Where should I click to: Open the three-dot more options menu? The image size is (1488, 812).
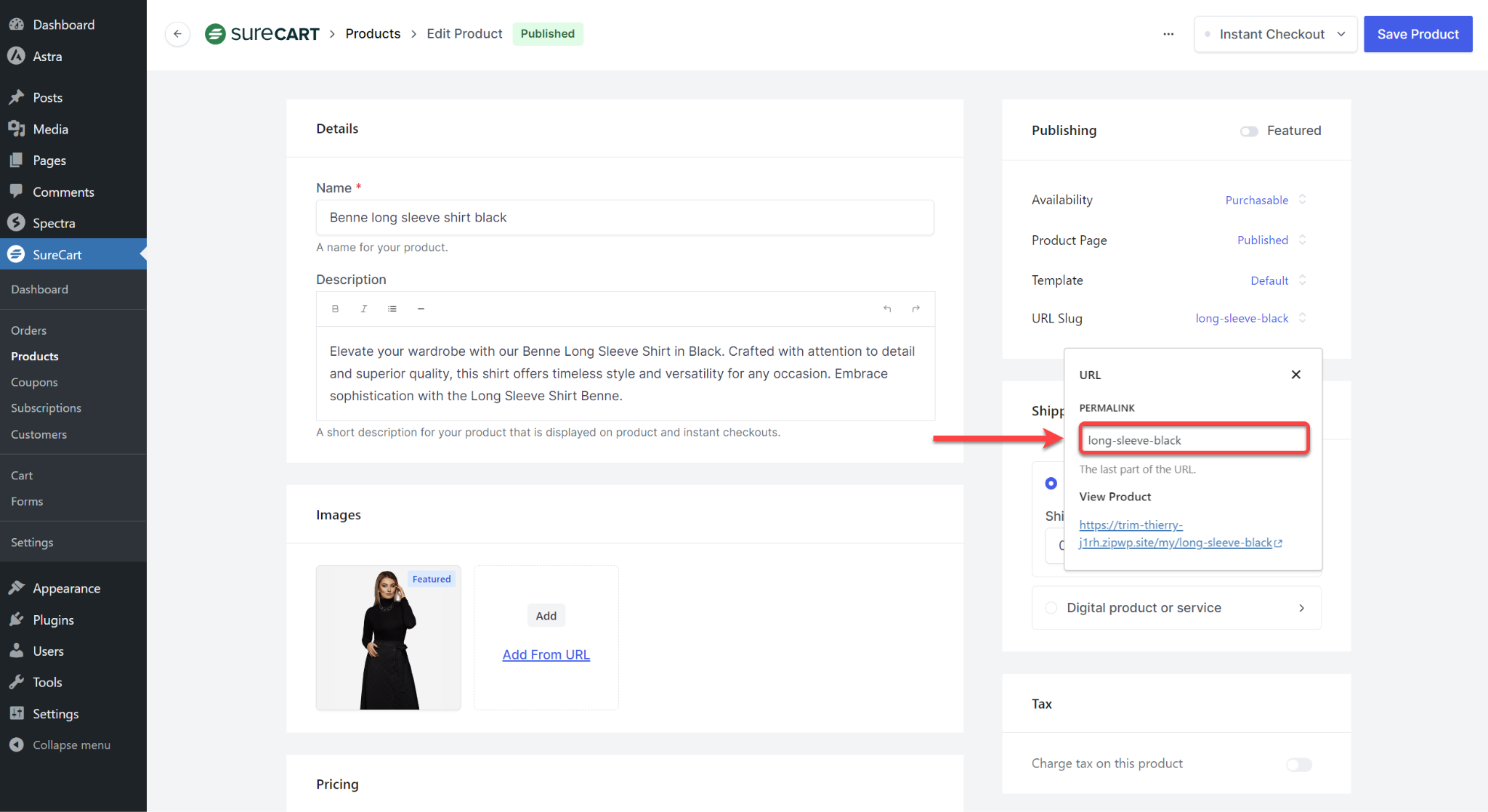1168,33
